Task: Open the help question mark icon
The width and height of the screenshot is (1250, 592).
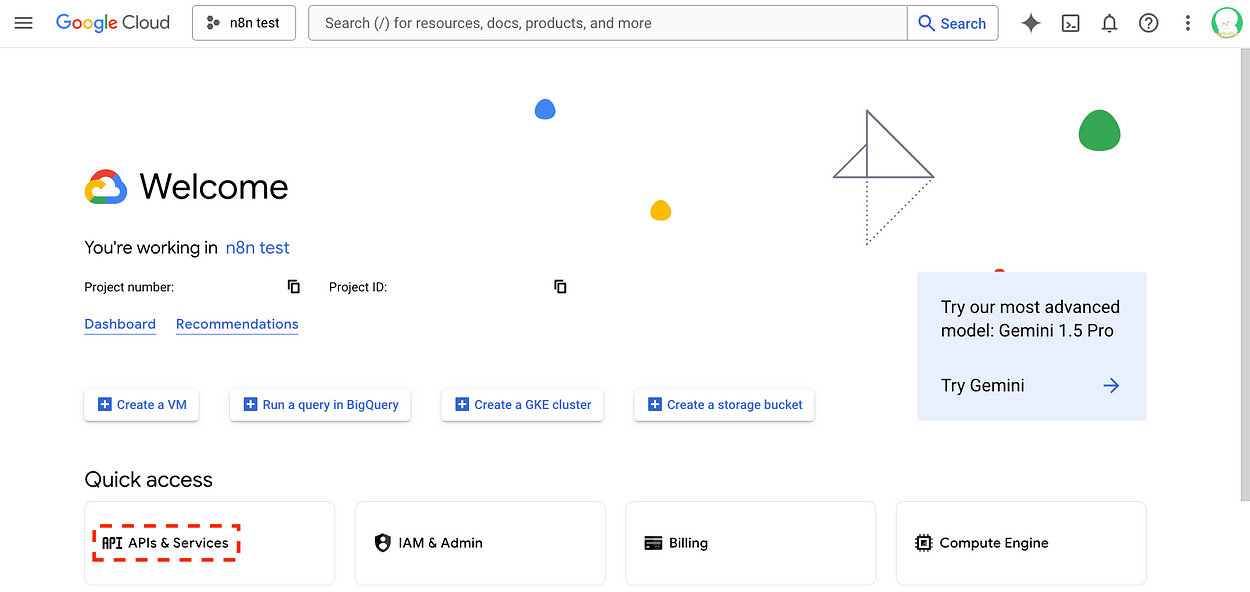Action: [1149, 23]
